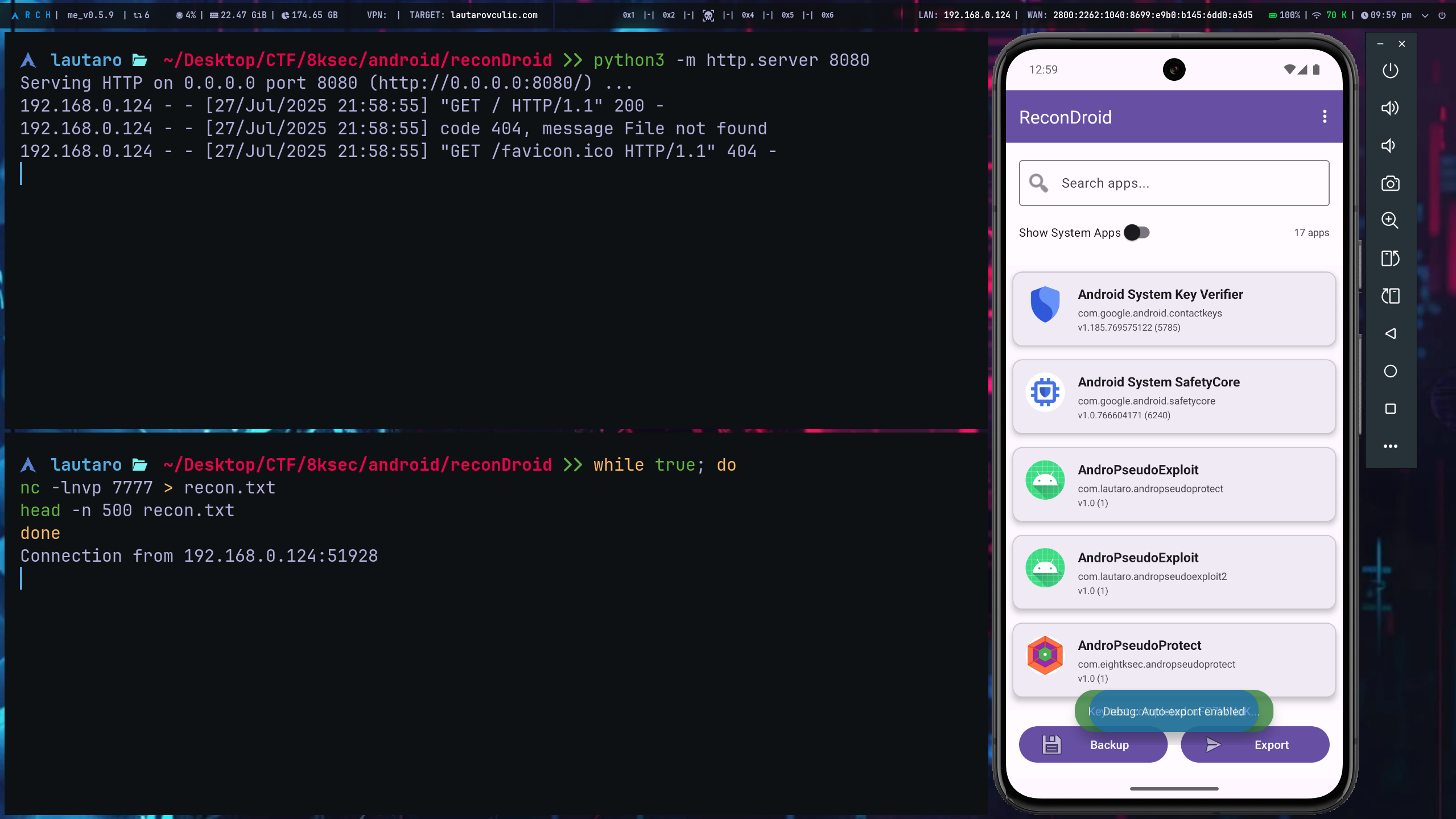Click Android System SafetyCore chip icon
This screenshot has height=819, width=1456.
1045,392
